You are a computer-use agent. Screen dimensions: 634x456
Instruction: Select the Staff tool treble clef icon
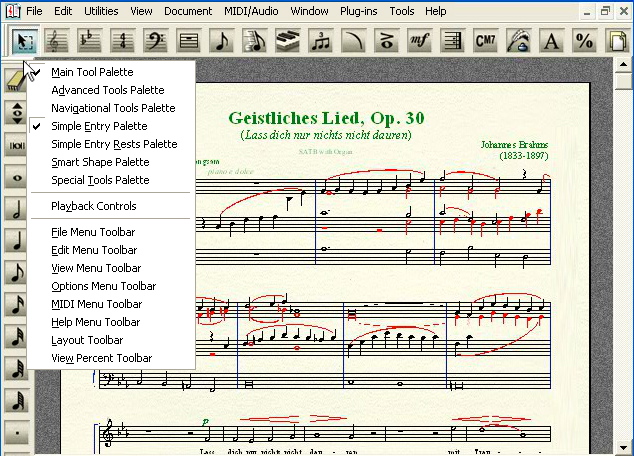coord(57,41)
